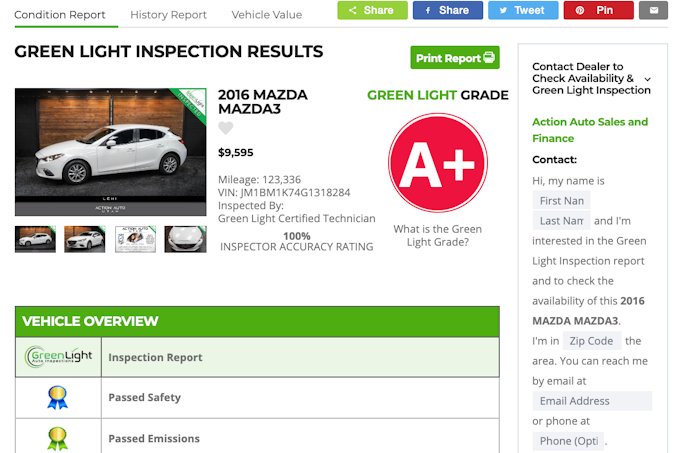Open the Action Auto Sales and Finance link
Image resolution: width=680 pixels, height=453 pixels.
coord(590,130)
